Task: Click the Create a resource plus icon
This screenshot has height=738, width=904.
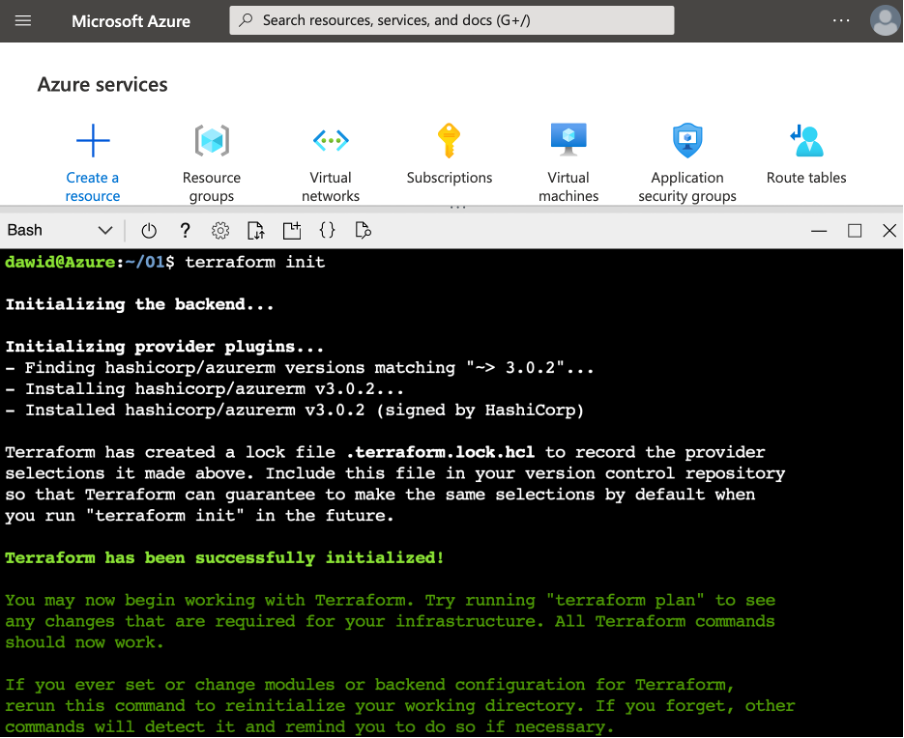Action: click(93, 140)
